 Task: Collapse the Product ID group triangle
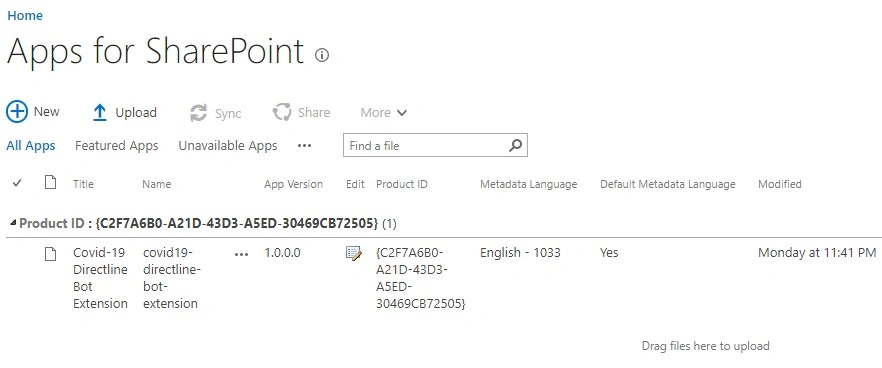pos(13,223)
